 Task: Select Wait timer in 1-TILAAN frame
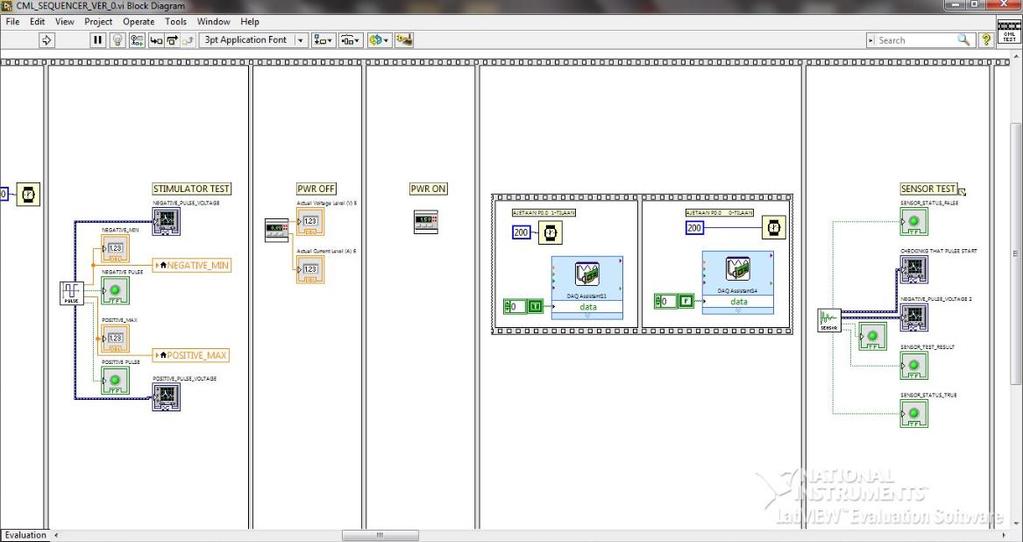pyautogui.click(x=551, y=232)
